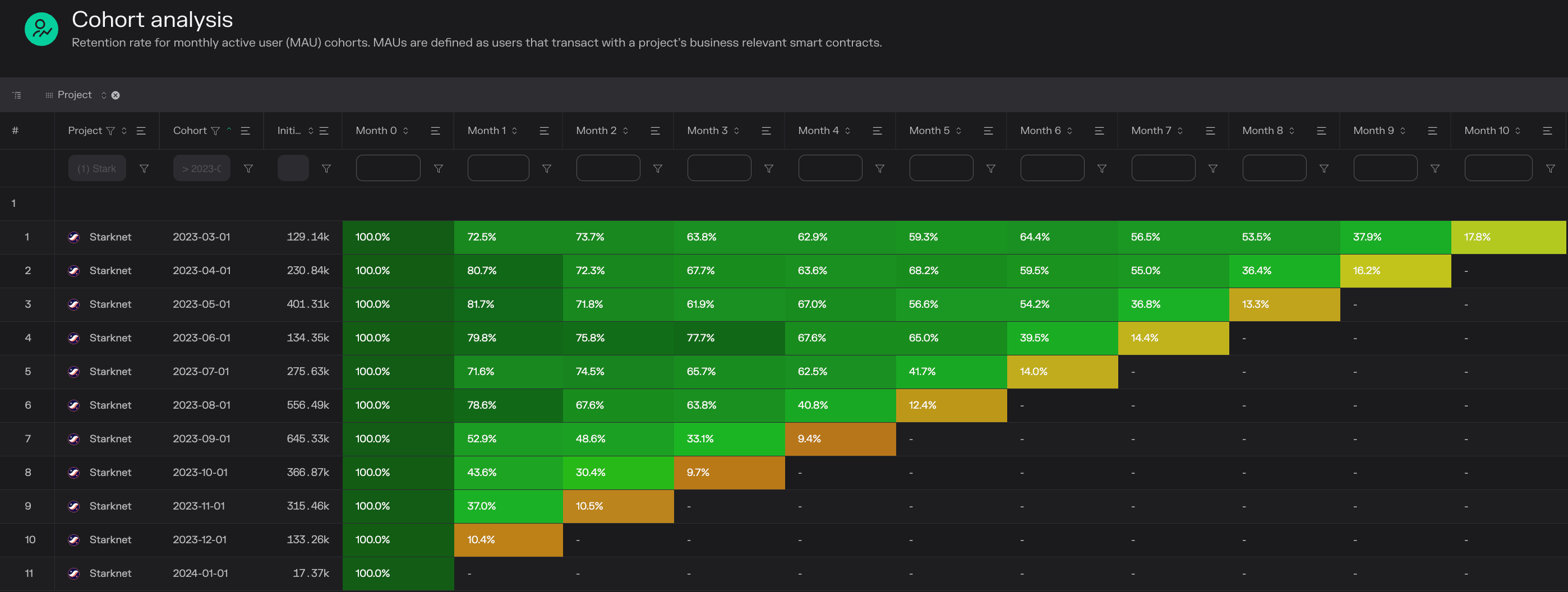Focus the Month 9 filter input box
This screenshot has width=1568, height=592.
pyautogui.click(x=1385, y=168)
